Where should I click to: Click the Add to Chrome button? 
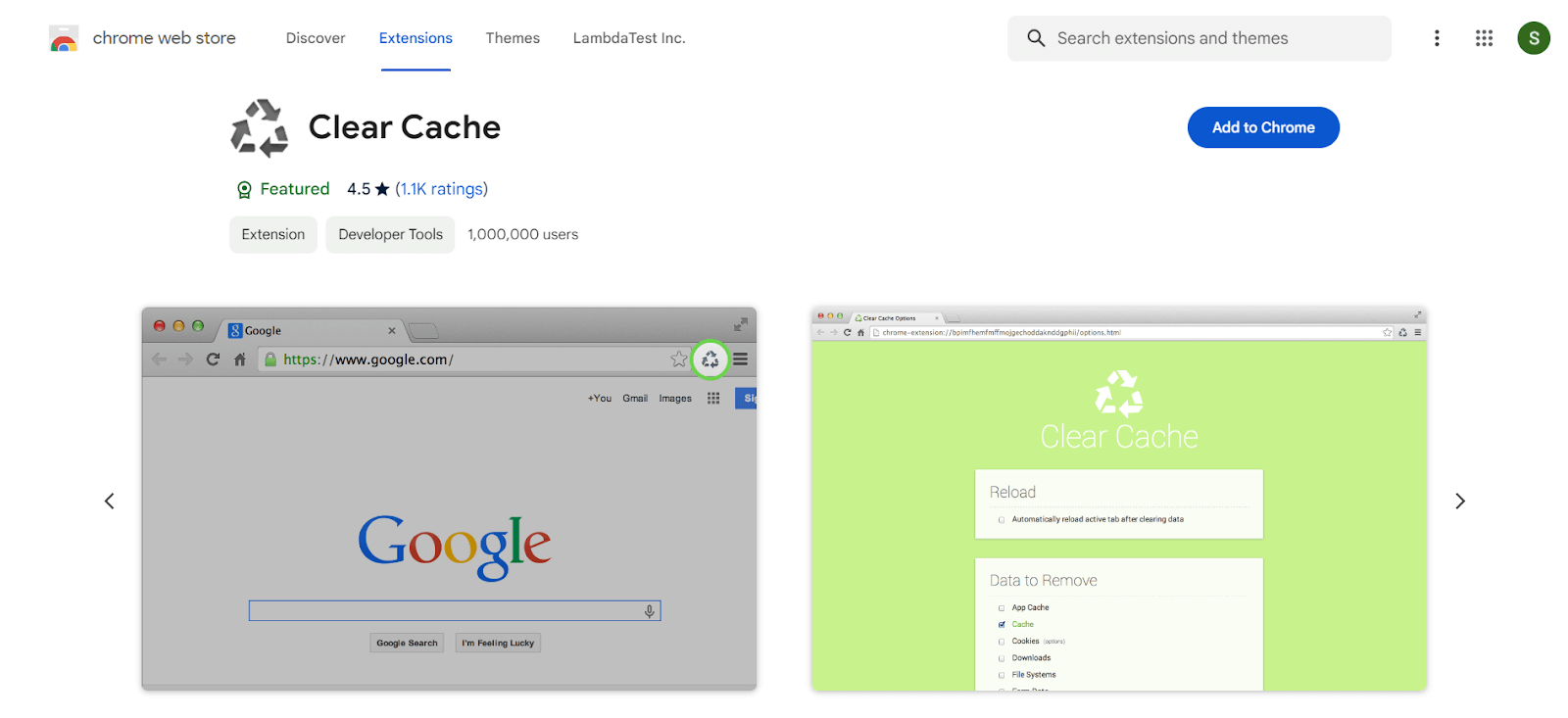pos(1263,127)
